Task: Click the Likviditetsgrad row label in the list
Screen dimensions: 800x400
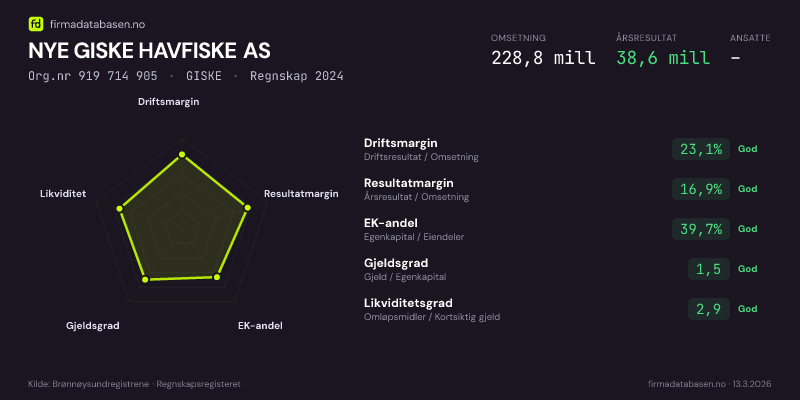Action: 408,303
